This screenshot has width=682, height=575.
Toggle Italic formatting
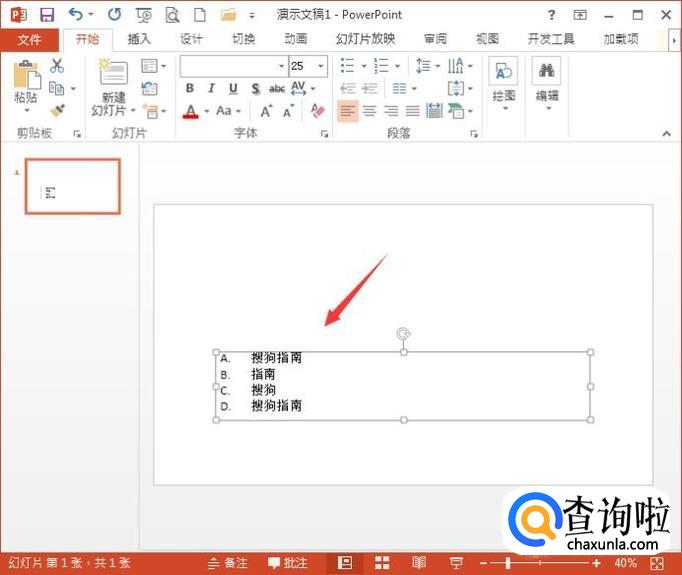211,89
